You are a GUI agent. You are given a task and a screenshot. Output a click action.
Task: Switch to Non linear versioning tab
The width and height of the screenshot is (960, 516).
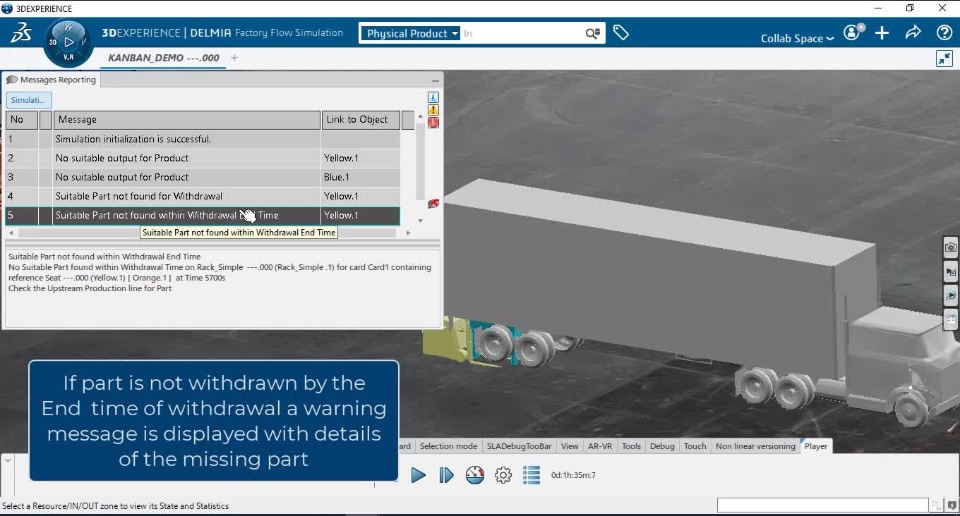(x=756, y=446)
